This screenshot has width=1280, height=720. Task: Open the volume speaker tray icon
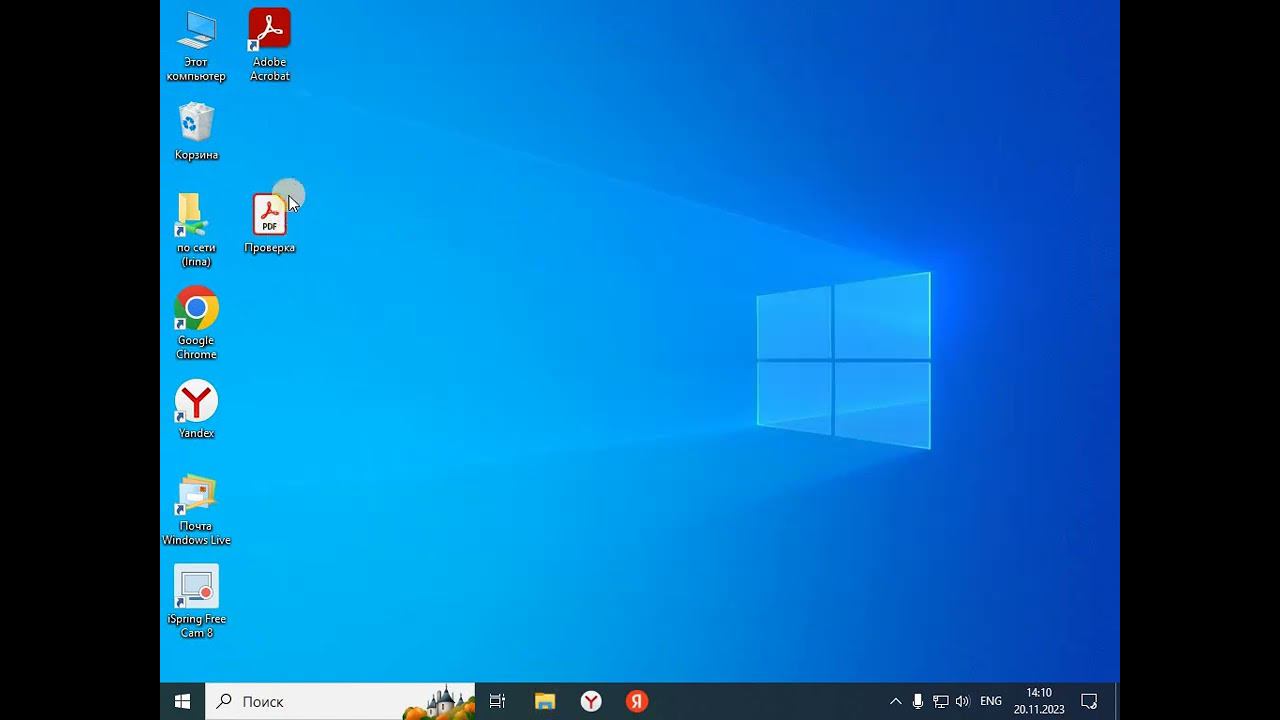click(x=963, y=701)
